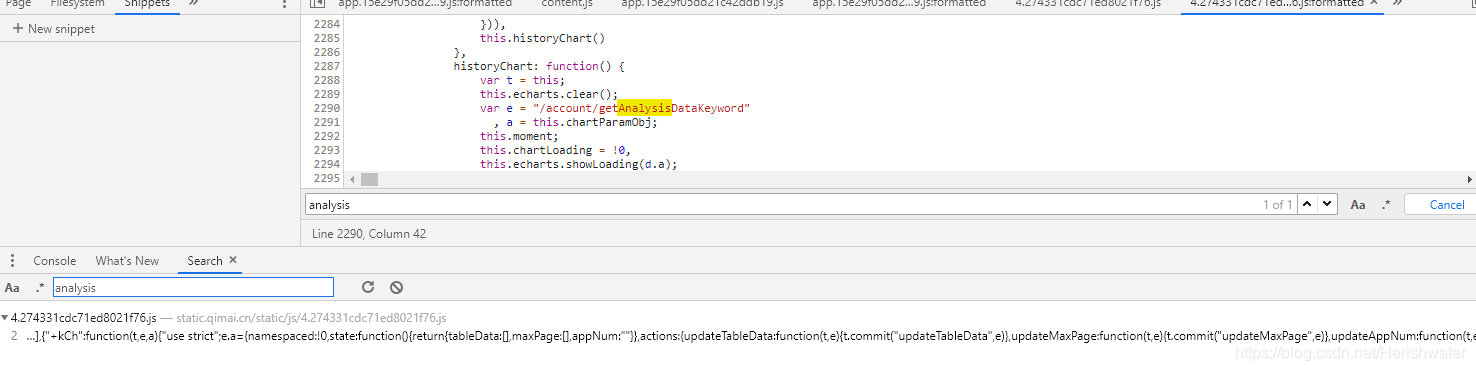Open the Snippets navigator tab
Screen dimensions: 1476x371
point(147,4)
